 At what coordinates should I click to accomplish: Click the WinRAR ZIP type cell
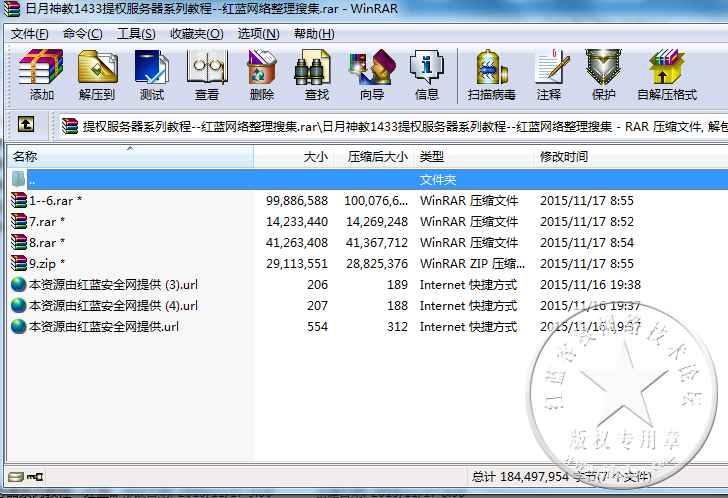pyautogui.click(x=472, y=264)
